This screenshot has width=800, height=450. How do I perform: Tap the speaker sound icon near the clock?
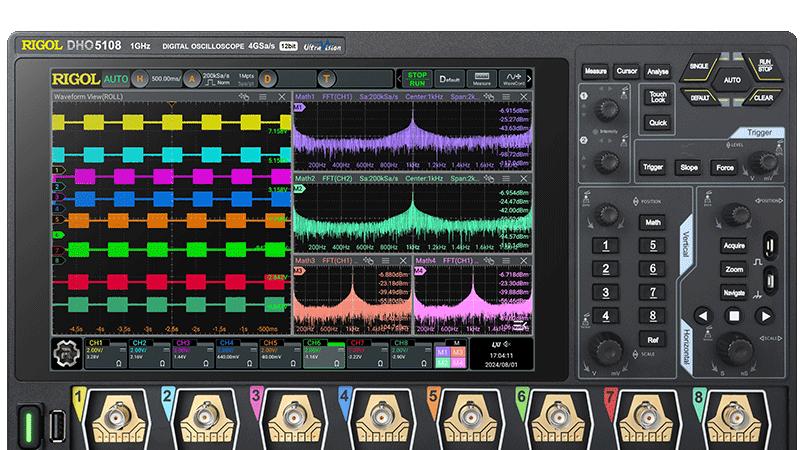click(507, 344)
